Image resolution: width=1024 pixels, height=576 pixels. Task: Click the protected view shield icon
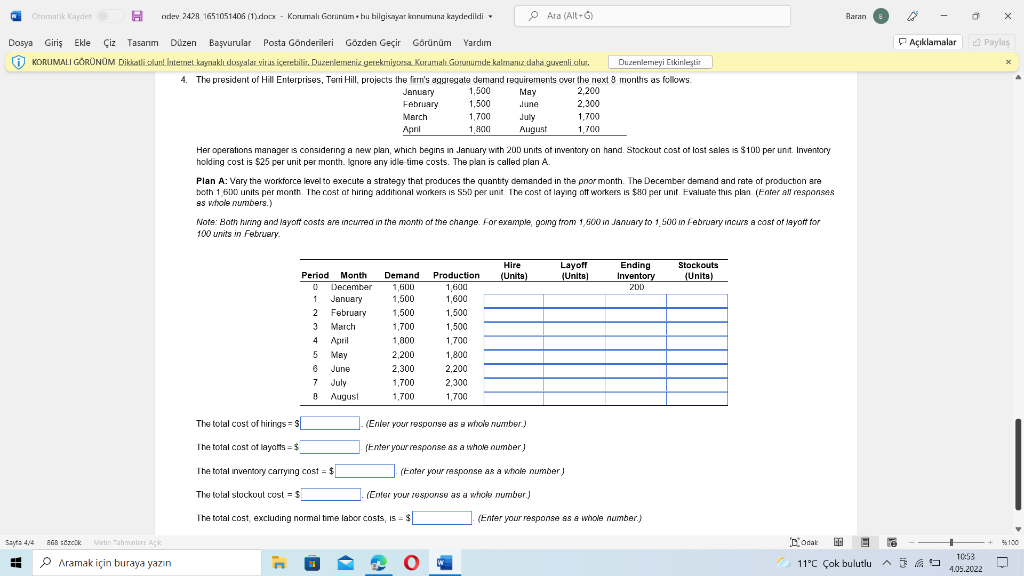[18, 62]
